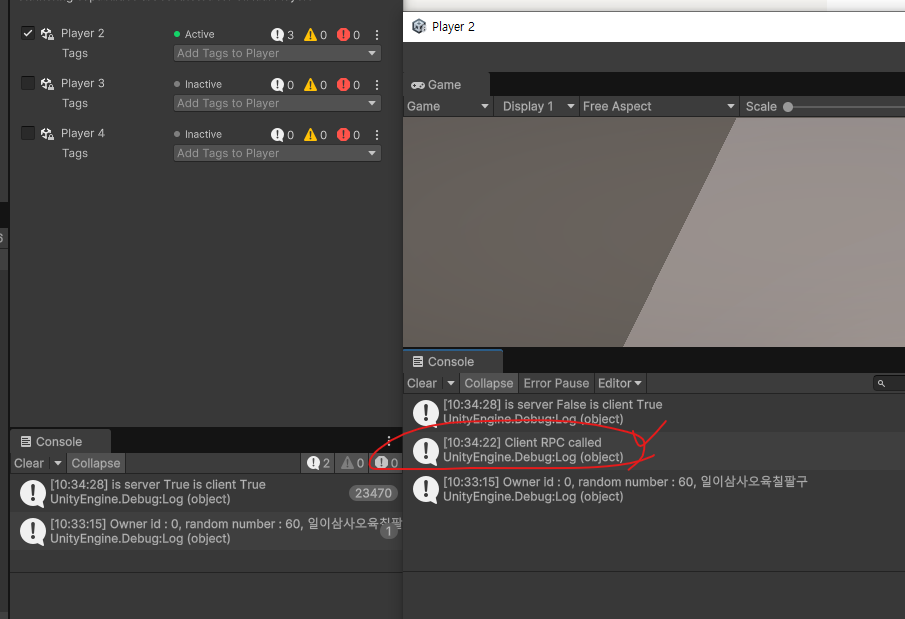Uncheck the Player 2 activation checkbox
The height and width of the screenshot is (619, 905).
pyautogui.click(x=28, y=33)
